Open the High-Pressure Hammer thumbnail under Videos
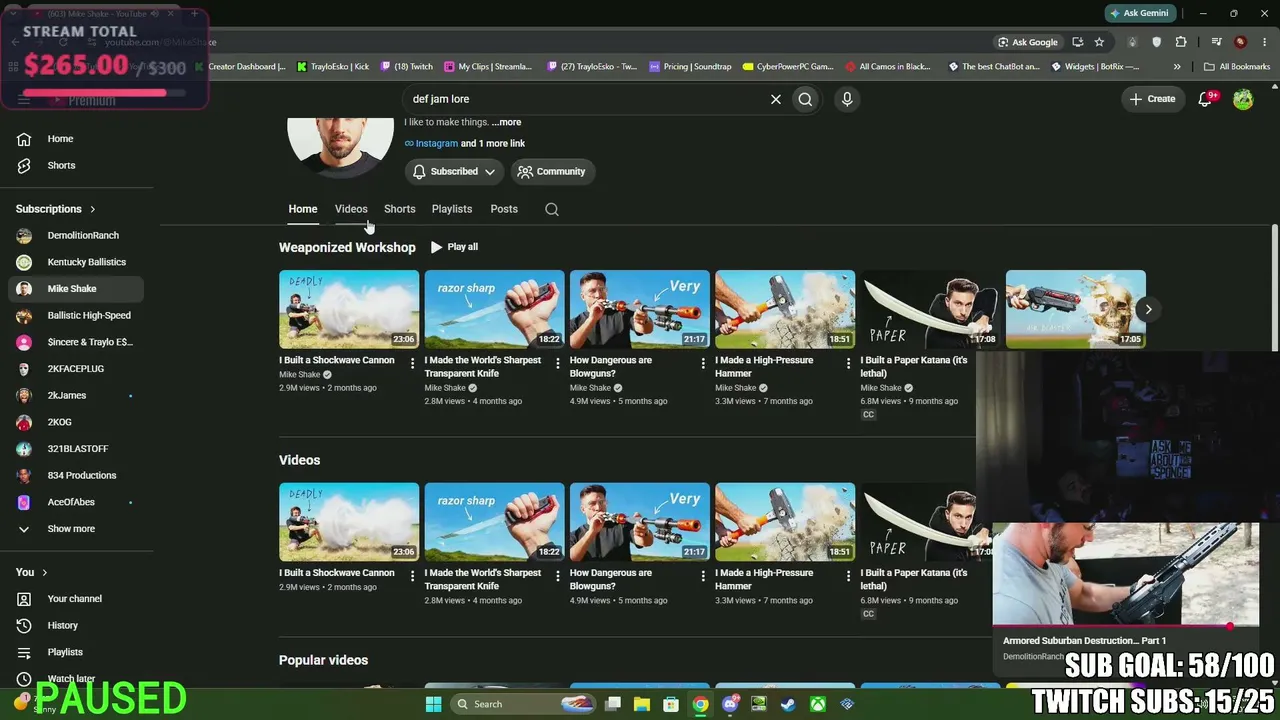The height and width of the screenshot is (720, 1280). pos(785,522)
